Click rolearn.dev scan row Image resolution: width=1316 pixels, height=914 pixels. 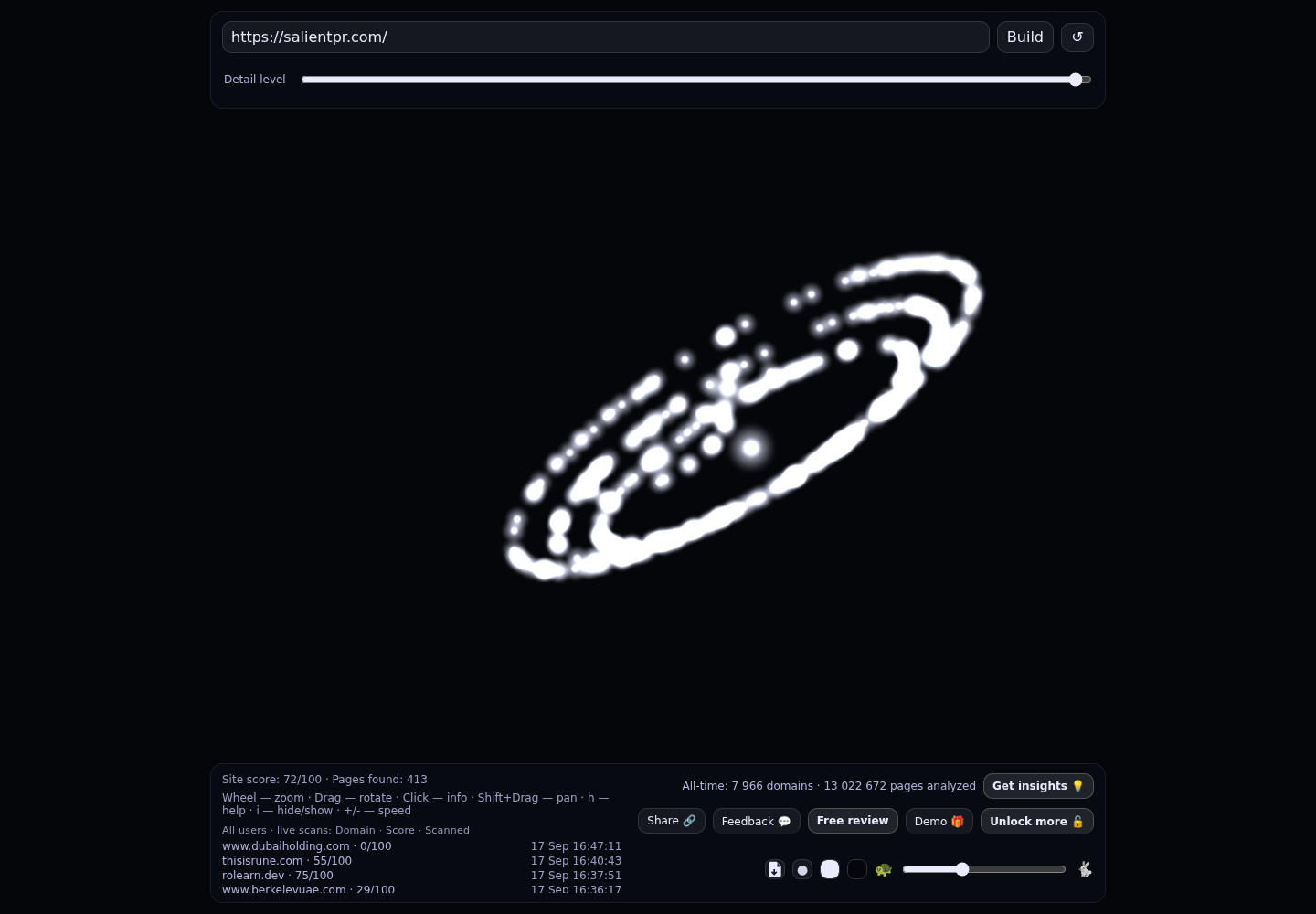pyautogui.click(x=421, y=876)
